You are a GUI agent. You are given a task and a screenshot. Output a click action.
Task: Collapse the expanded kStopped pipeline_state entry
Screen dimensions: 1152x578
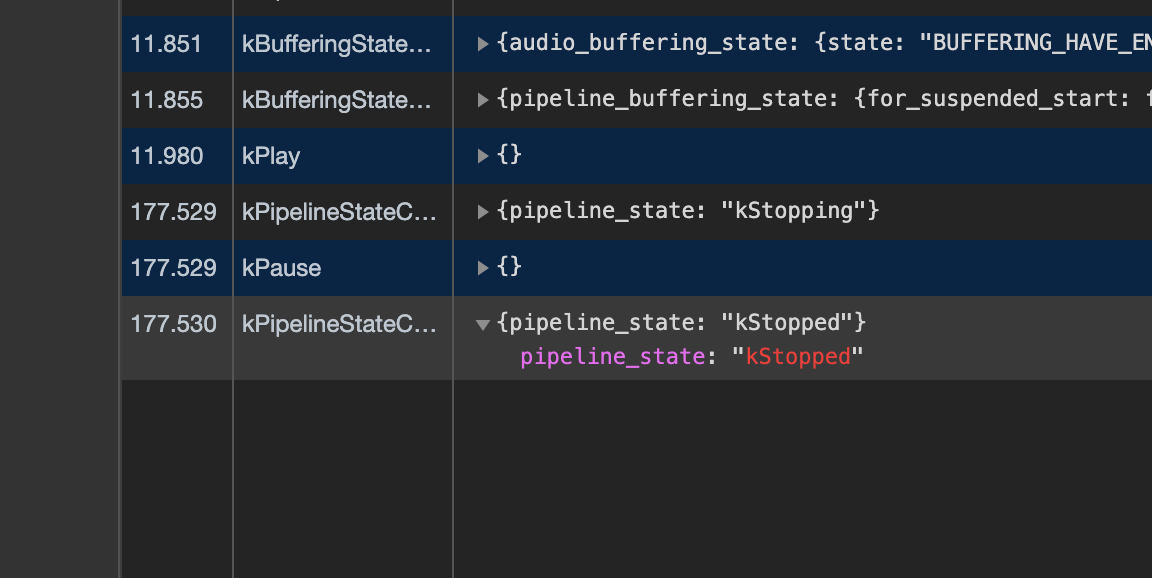[482, 324]
